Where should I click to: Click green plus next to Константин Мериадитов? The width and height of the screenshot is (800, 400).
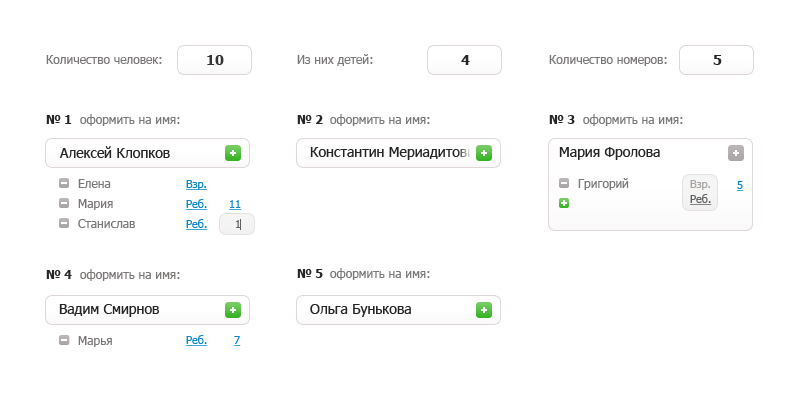pos(484,153)
